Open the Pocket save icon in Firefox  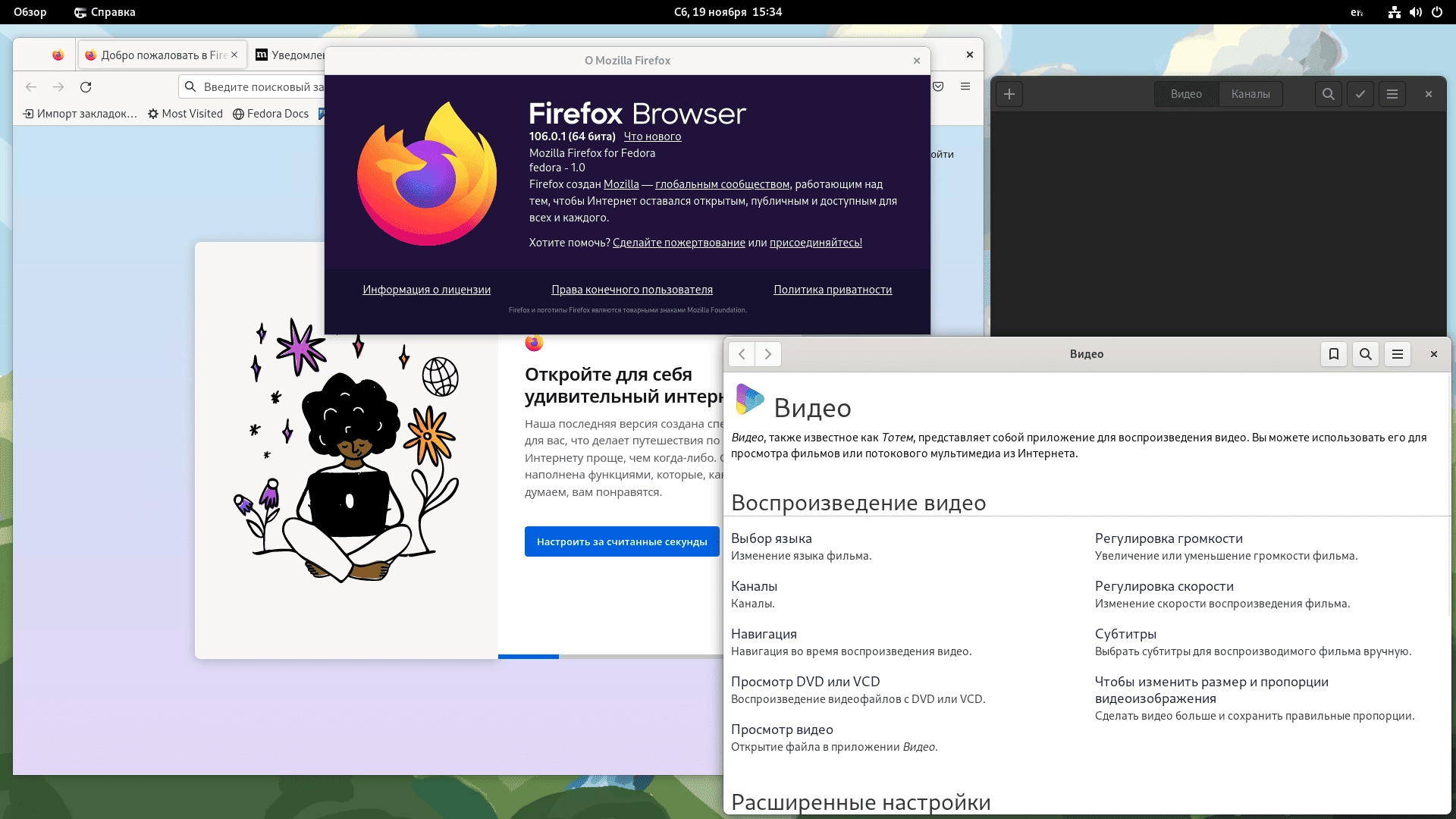pyautogui.click(x=939, y=86)
